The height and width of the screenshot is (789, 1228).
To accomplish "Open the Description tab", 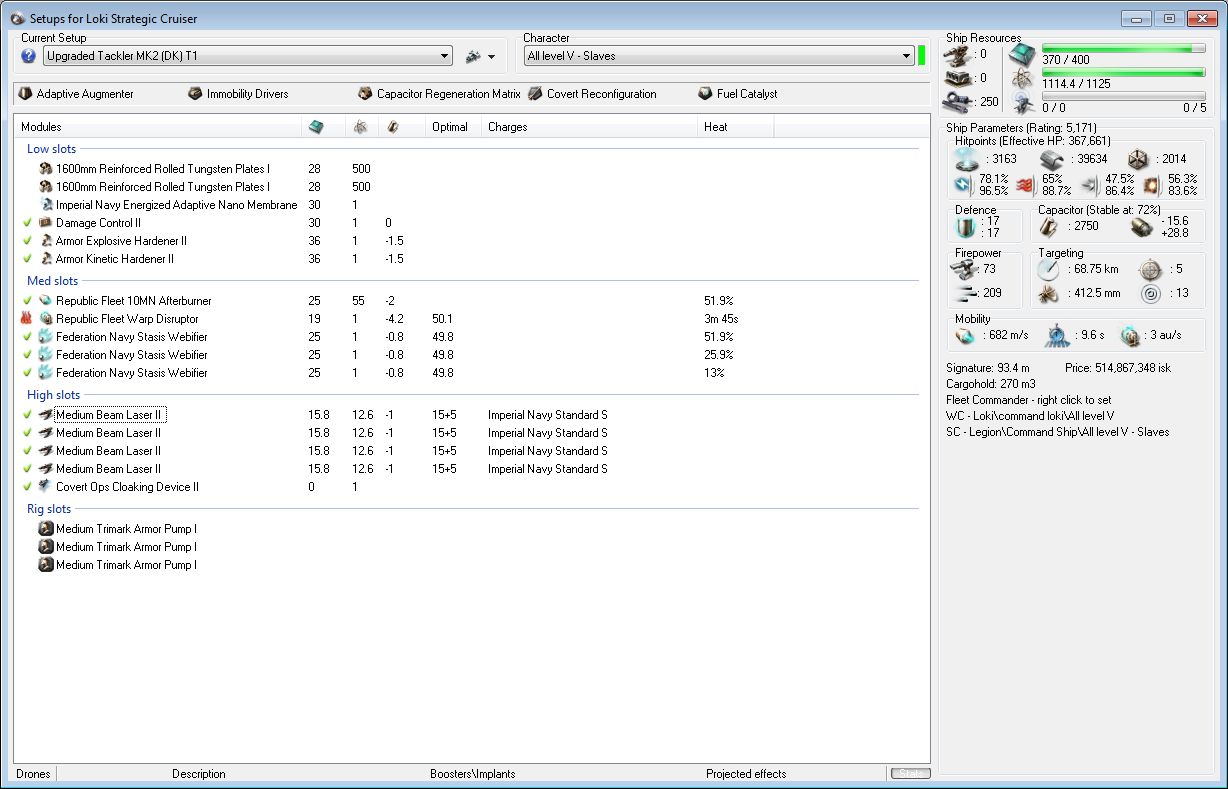I will click(199, 773).
